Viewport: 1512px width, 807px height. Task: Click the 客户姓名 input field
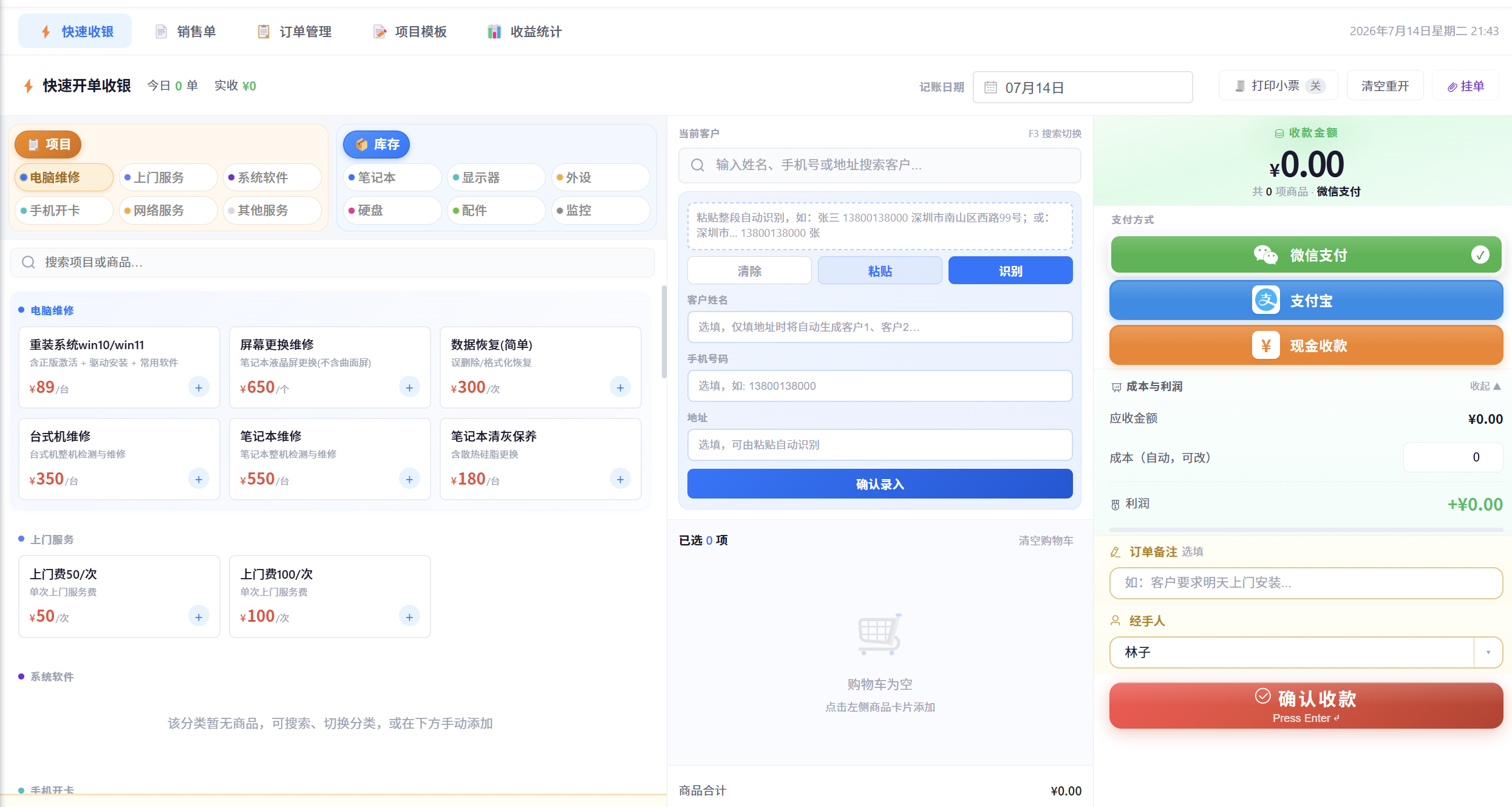pos(880,327)
